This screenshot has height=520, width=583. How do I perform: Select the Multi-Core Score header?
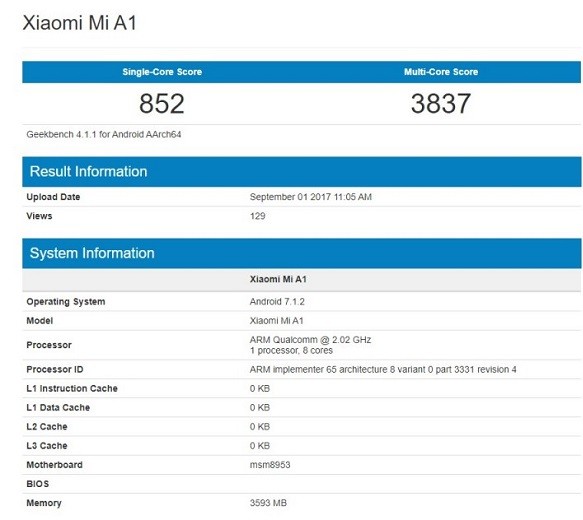(441, 72)
